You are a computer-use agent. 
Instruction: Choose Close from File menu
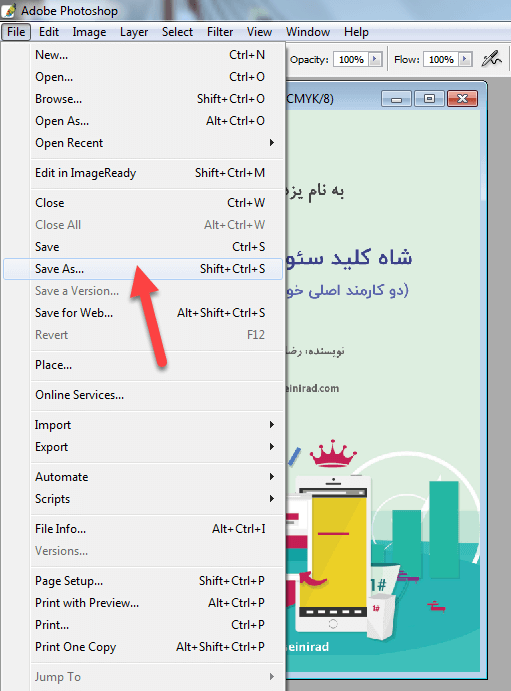(143, 203)
